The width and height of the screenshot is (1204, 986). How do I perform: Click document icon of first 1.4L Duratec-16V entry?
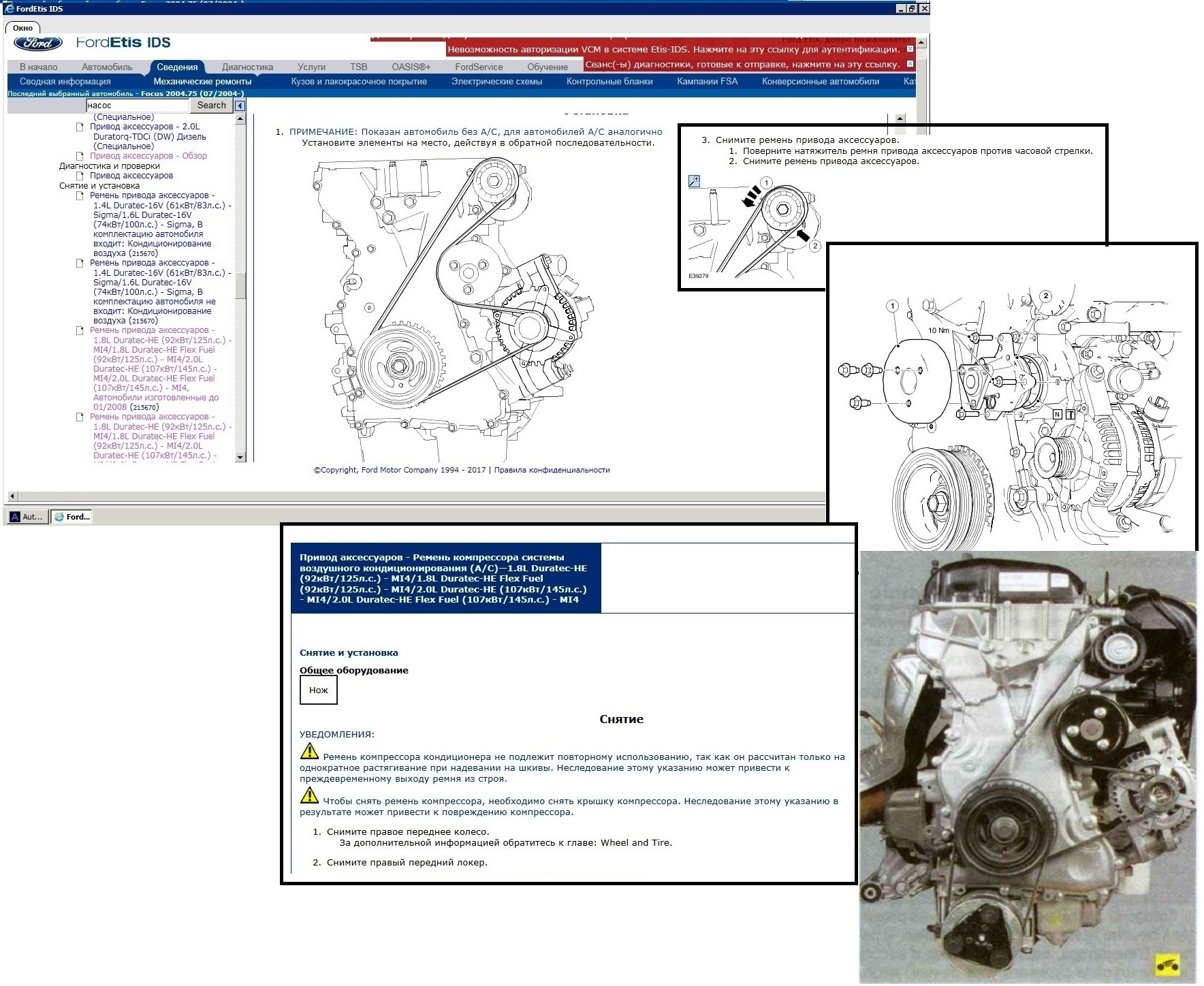point(80,195)
